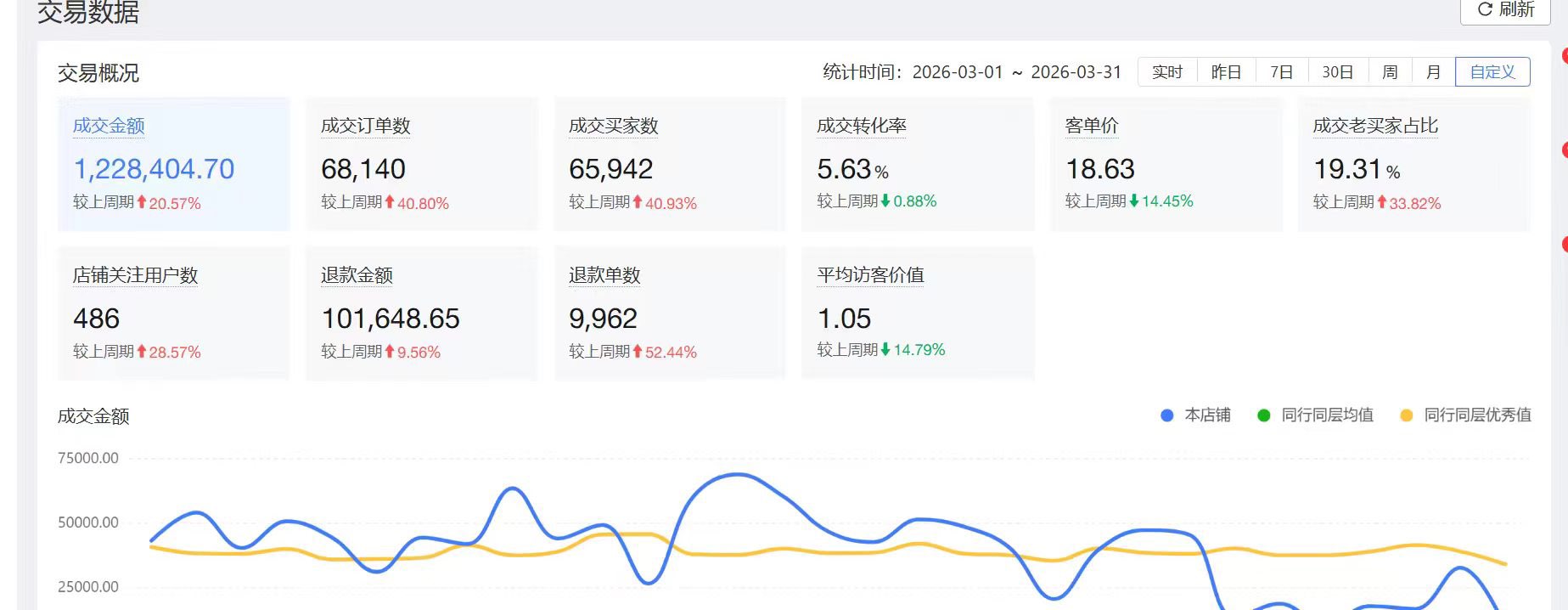Switch to 周 time range
Viewport: 1568px width, 610px height.
click(1390, 72)
